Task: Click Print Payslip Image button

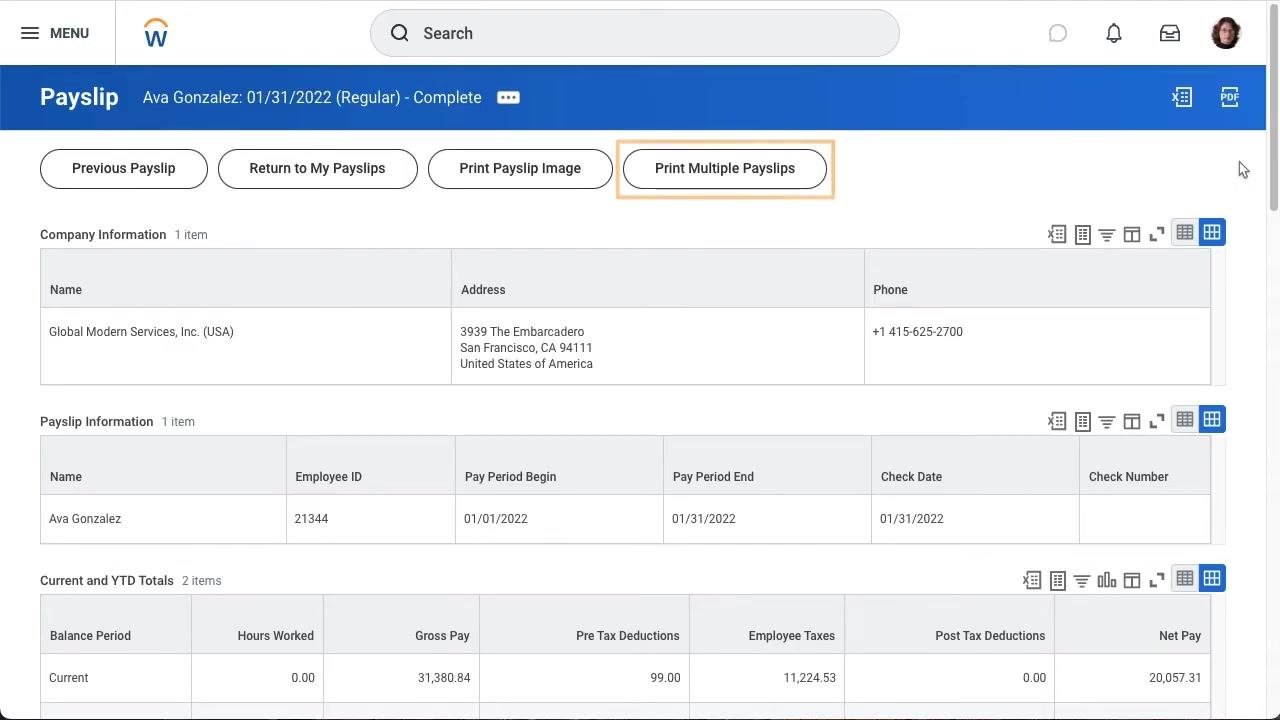Action: tap(520, 168)
